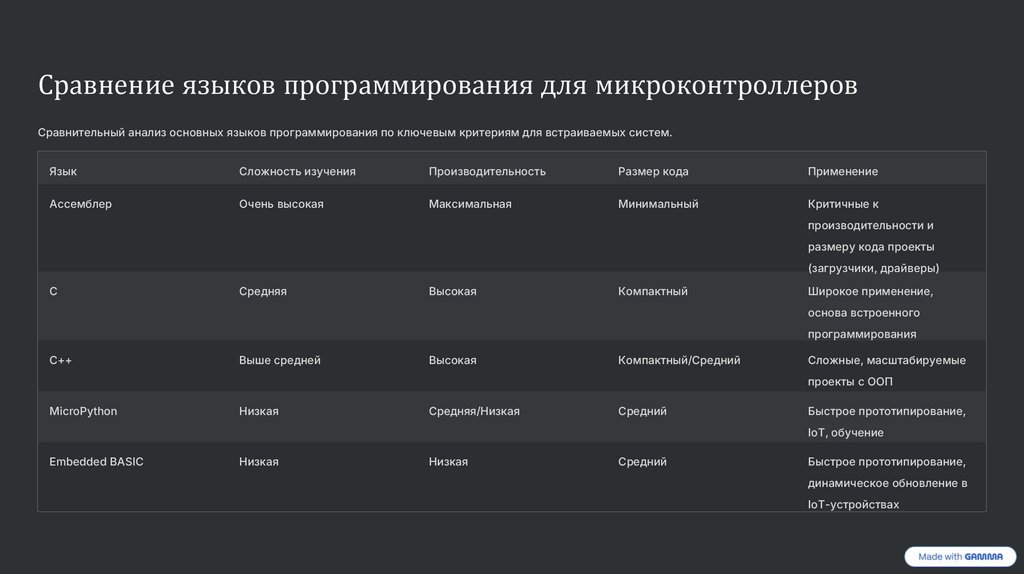Select the 'Очень высокая' cell

281,204
